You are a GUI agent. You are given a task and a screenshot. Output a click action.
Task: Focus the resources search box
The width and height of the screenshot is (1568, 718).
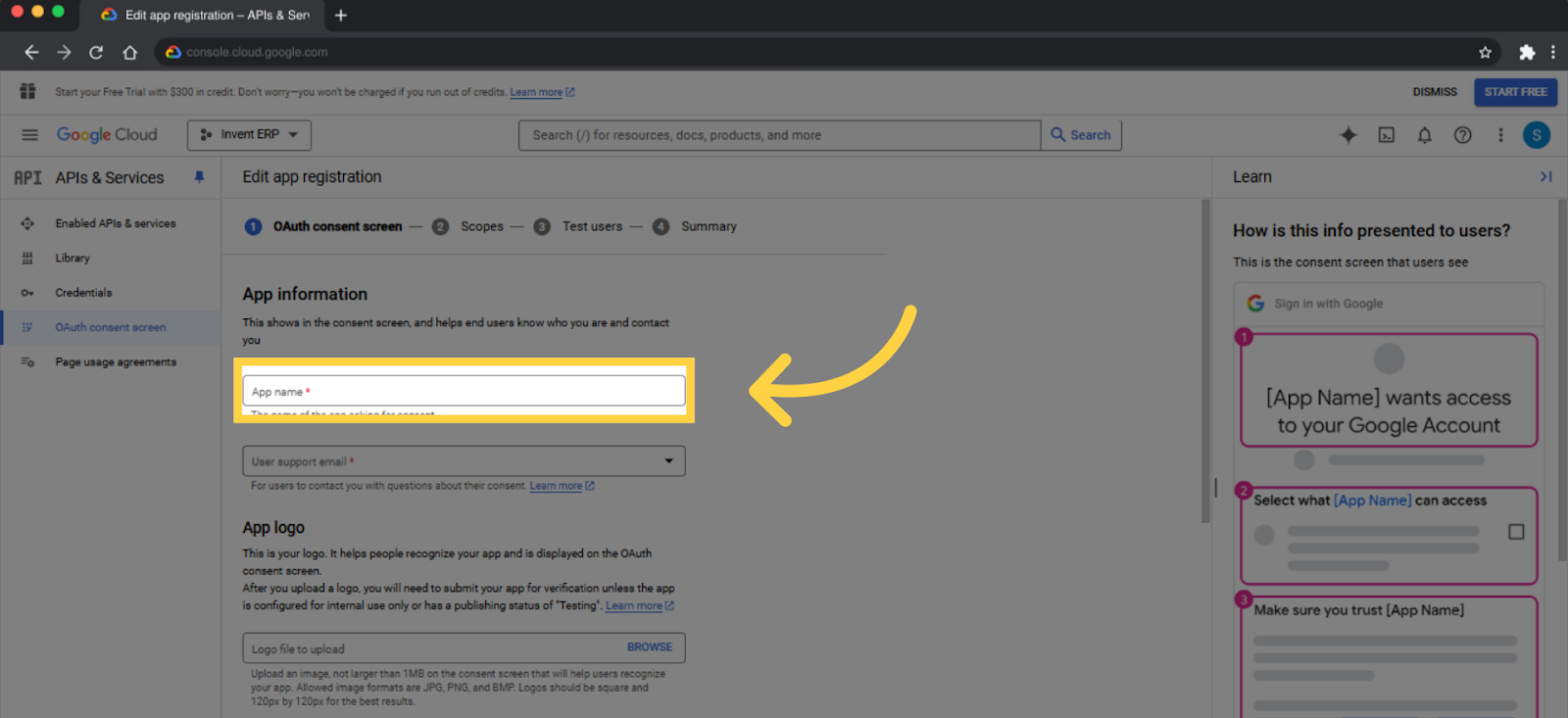point(779,135)
